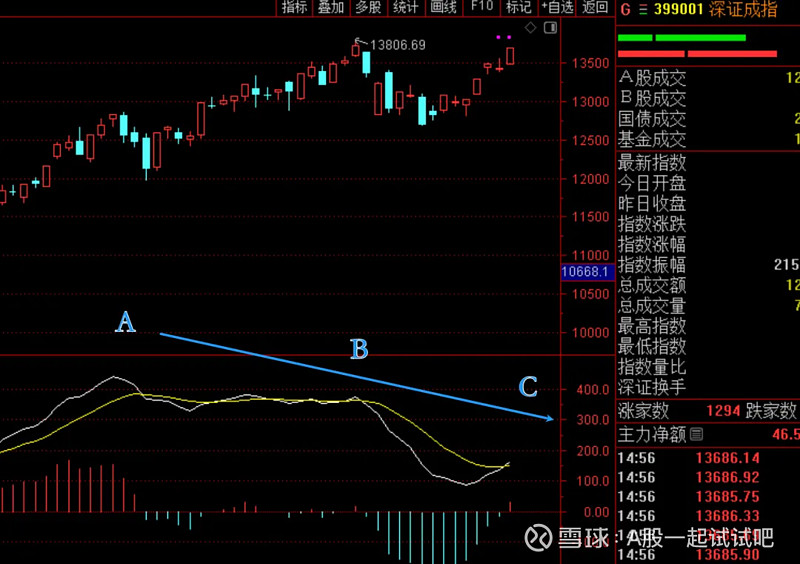Viewport: 800px width, 564px height.
Task: Click the diamond icon above chart
Action: point(531,28)
